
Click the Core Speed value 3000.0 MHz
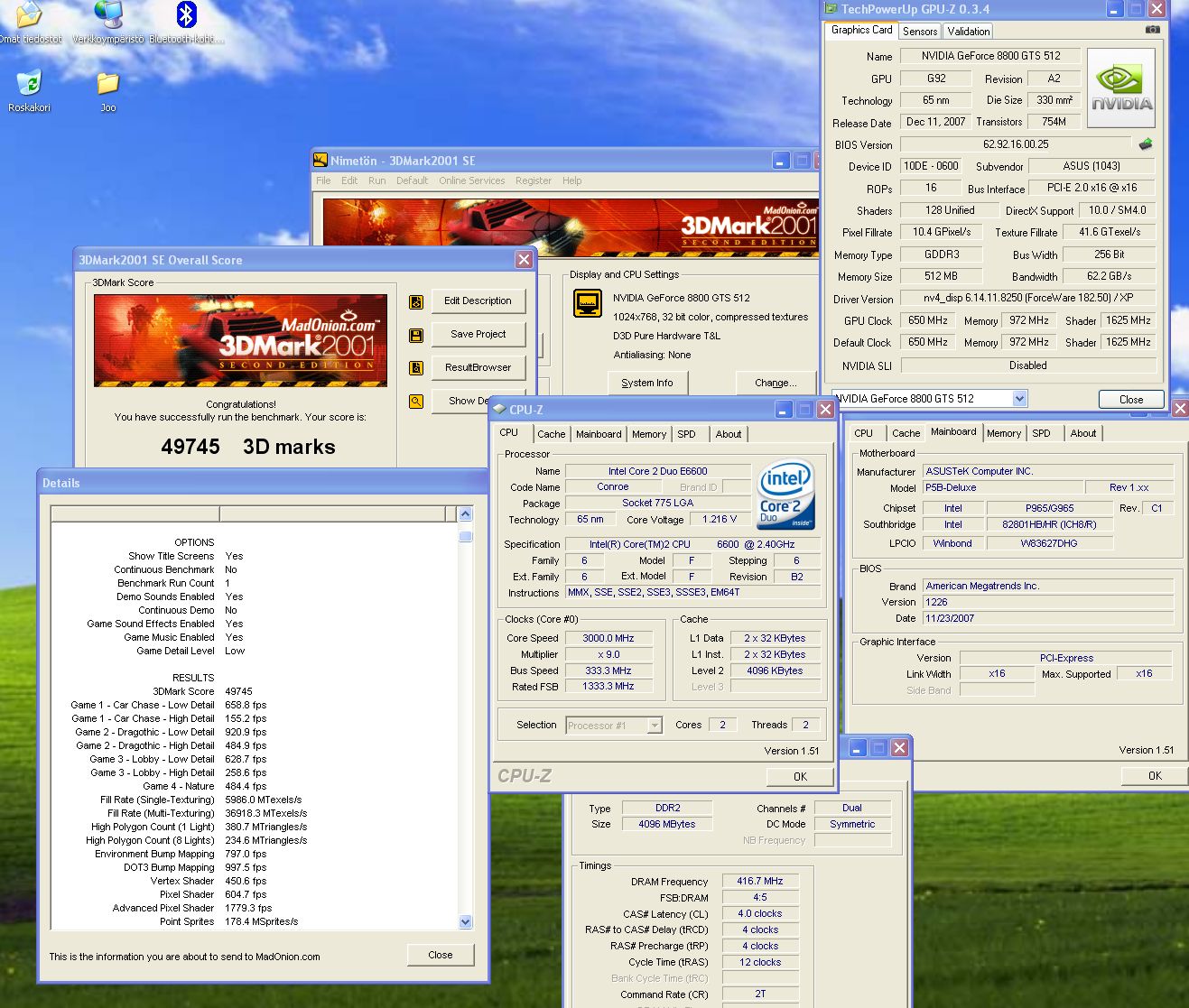[608, 638]
